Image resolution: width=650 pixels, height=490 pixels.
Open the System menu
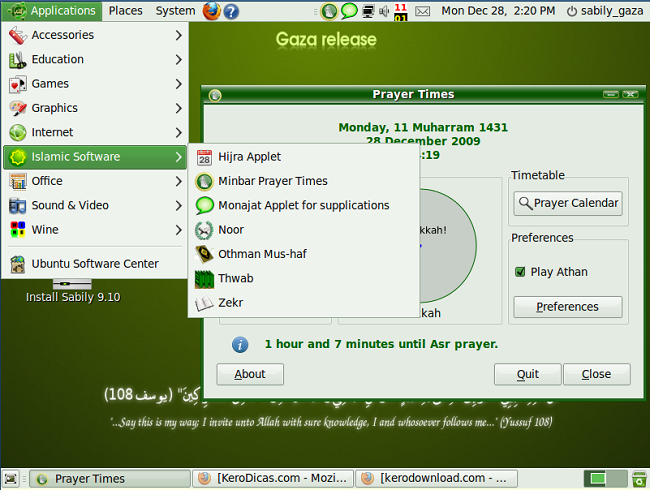175,11
